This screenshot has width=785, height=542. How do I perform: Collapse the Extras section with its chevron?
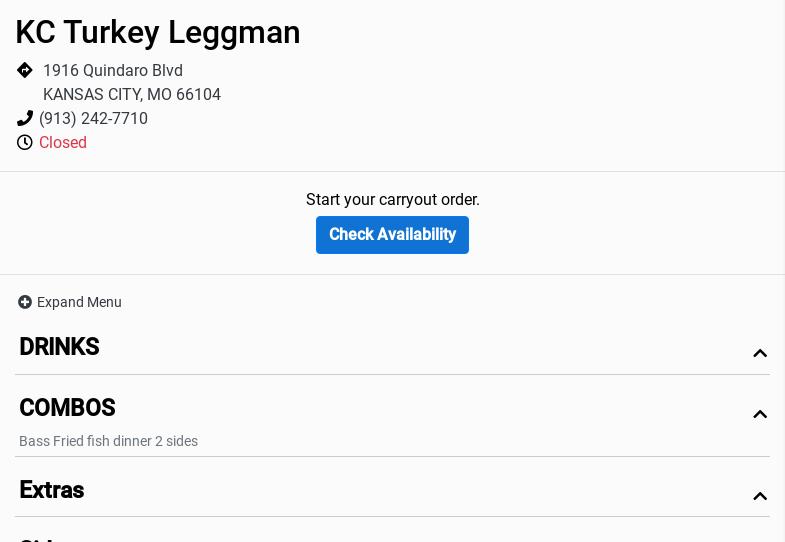click(x=760, y=496)
